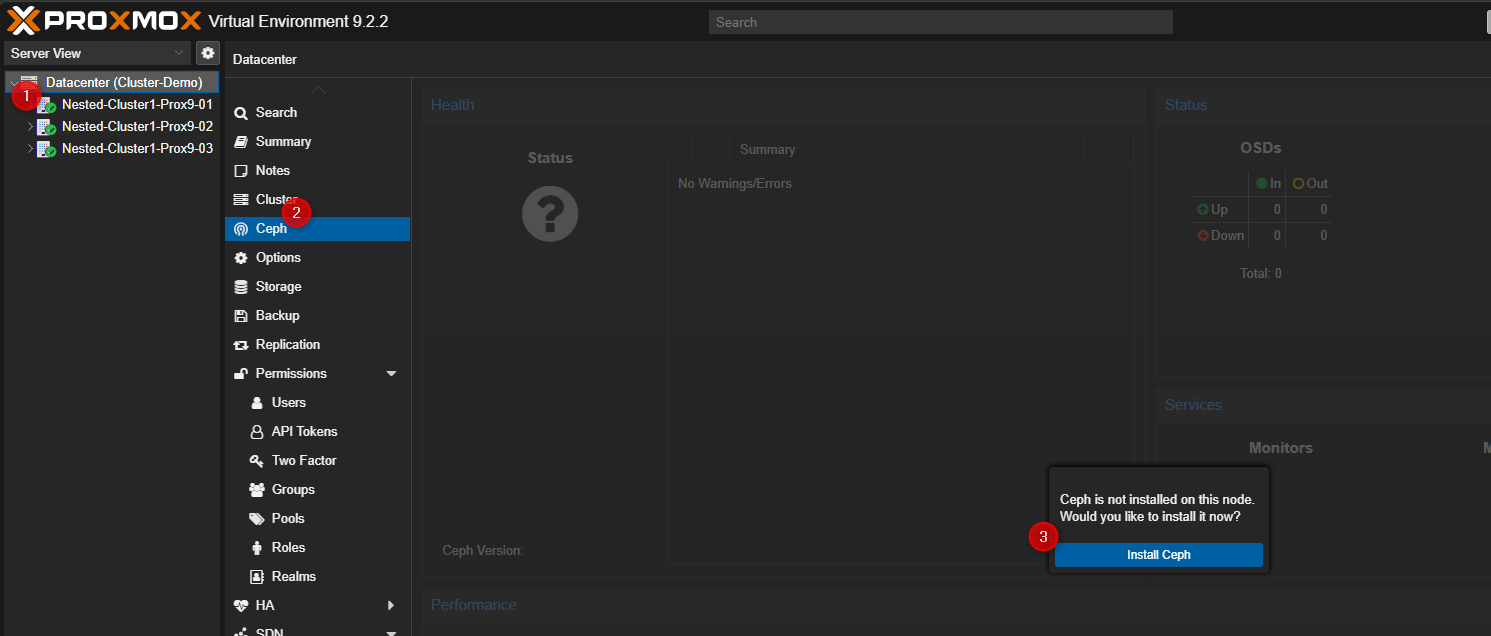
Task: Open the Pools entry
Action: click(318, 519)
